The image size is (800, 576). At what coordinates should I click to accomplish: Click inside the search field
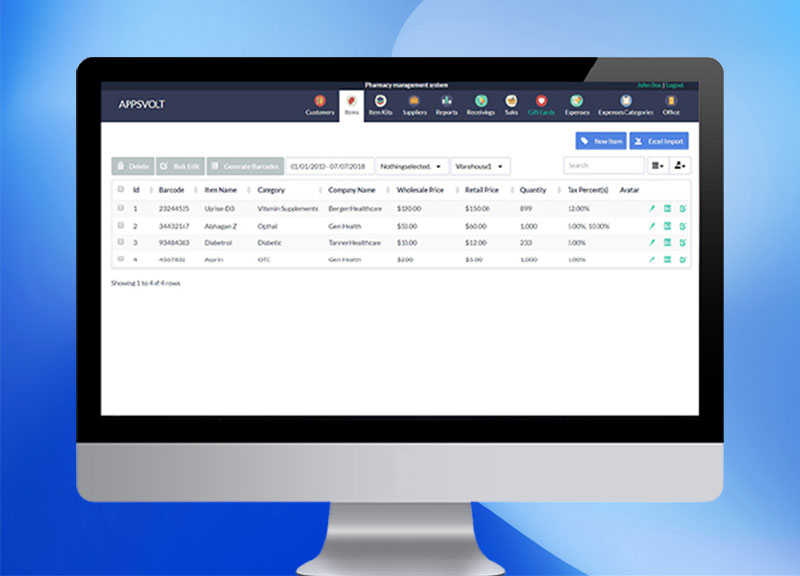(602, 164)
